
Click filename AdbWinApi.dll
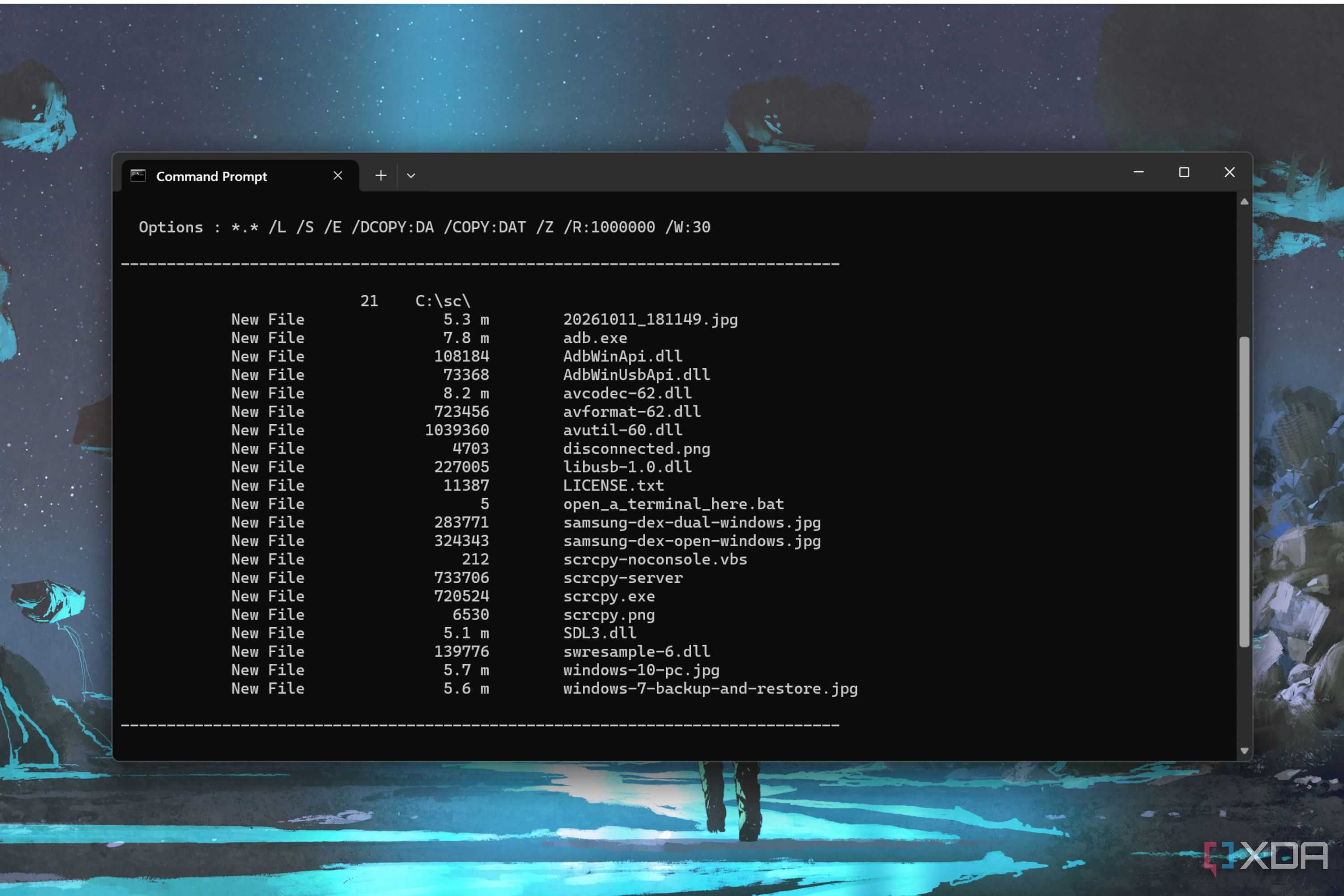pyautogui.click(x=622, y=357)
